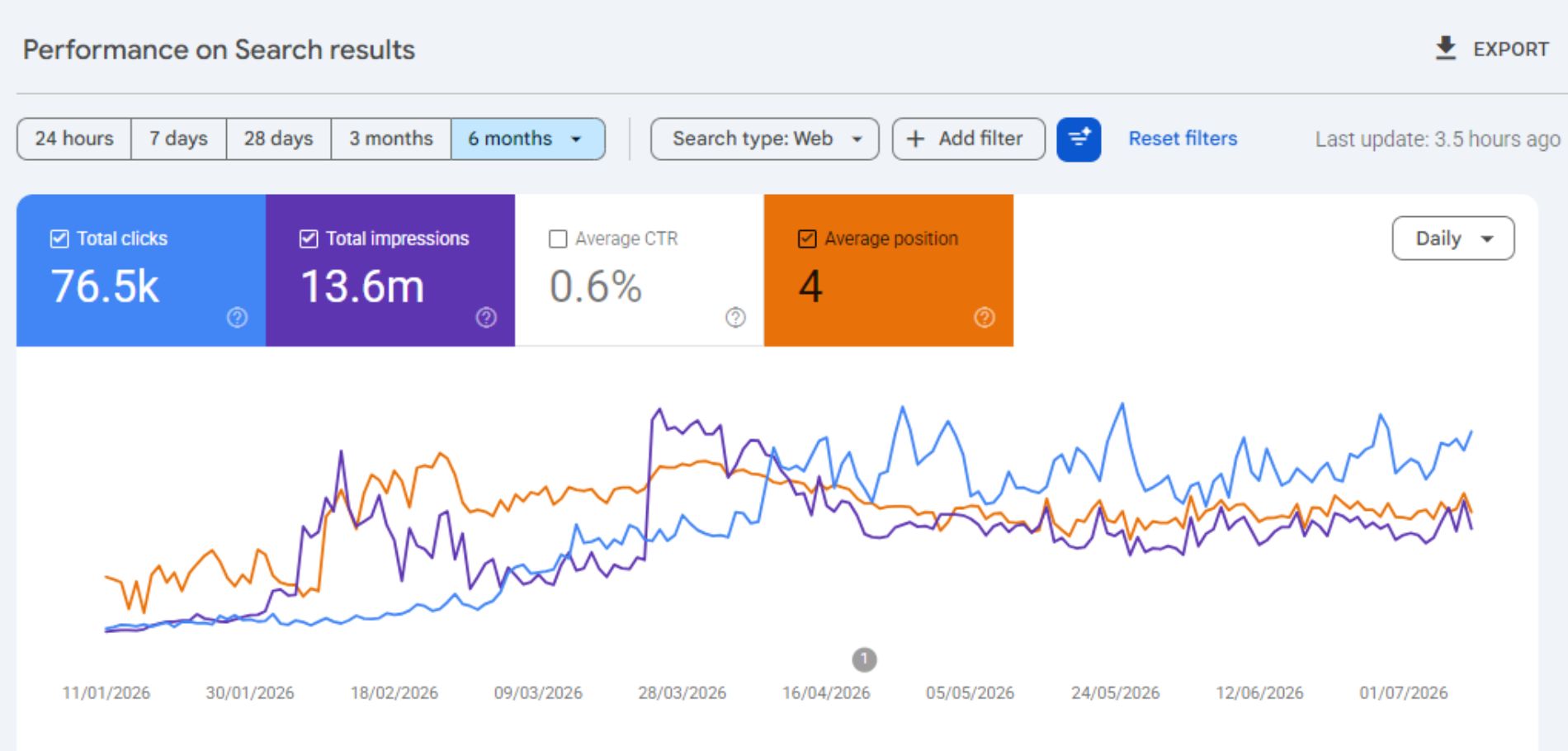Click the 13.6m total impressions value
The width and height of the screenshot is (1568, 751).
[362, 286]
